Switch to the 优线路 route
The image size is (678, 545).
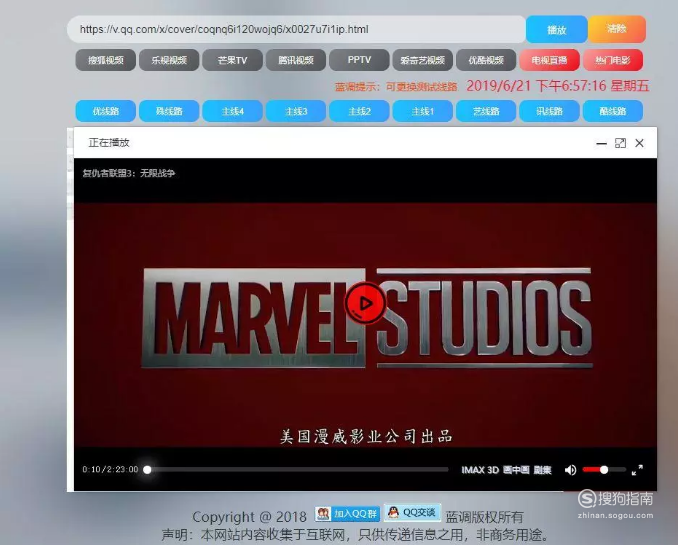point(106,111)
